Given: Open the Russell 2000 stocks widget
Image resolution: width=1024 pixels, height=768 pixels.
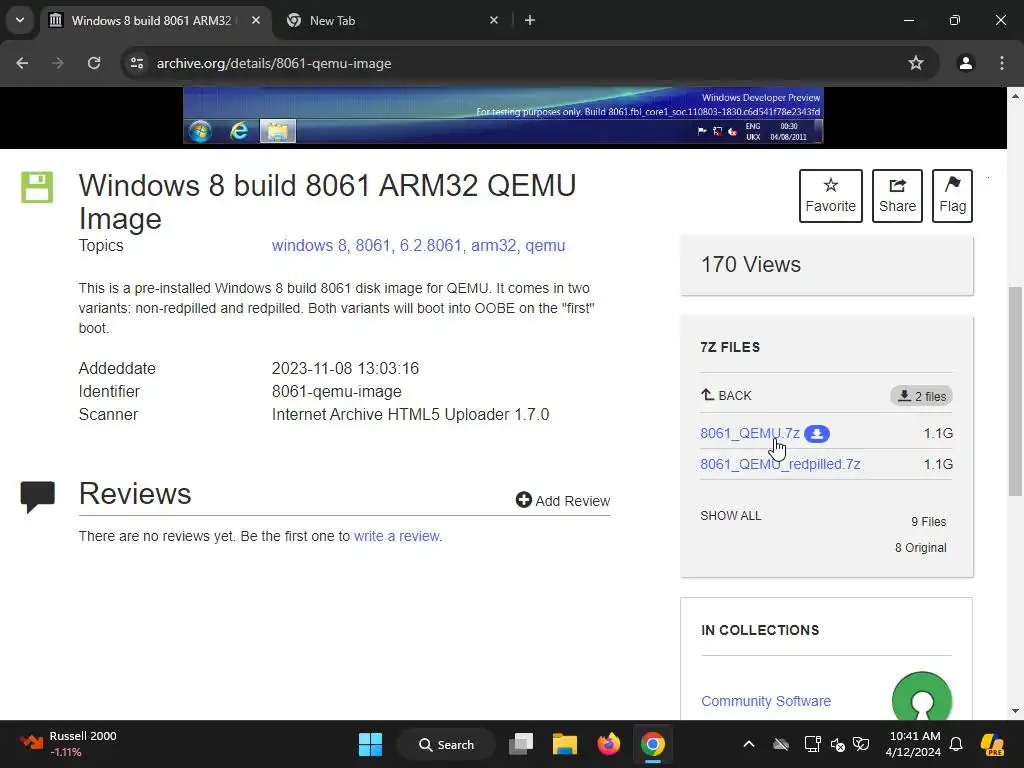Looking at the screenshot, I should (69, 744).
